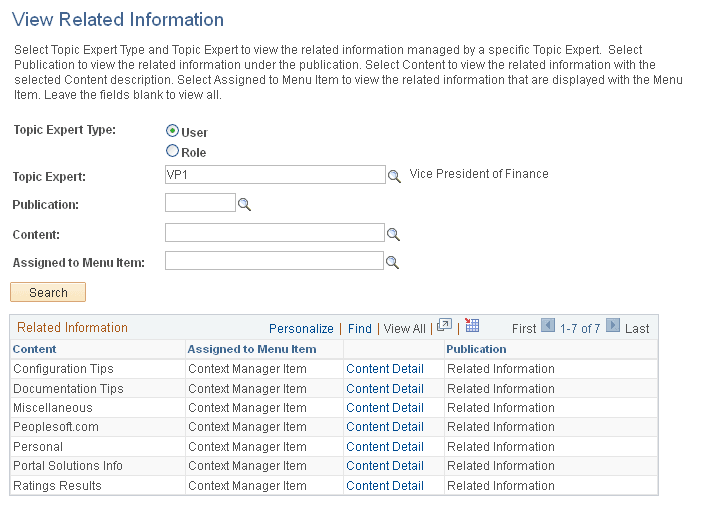Click the Topic Expert input field
701x514 pixels.
click(x=275, y=175)
